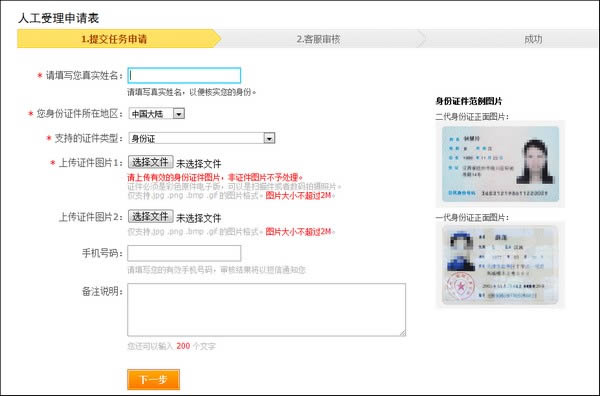Click the 手机号码 label

pos(102,253)
